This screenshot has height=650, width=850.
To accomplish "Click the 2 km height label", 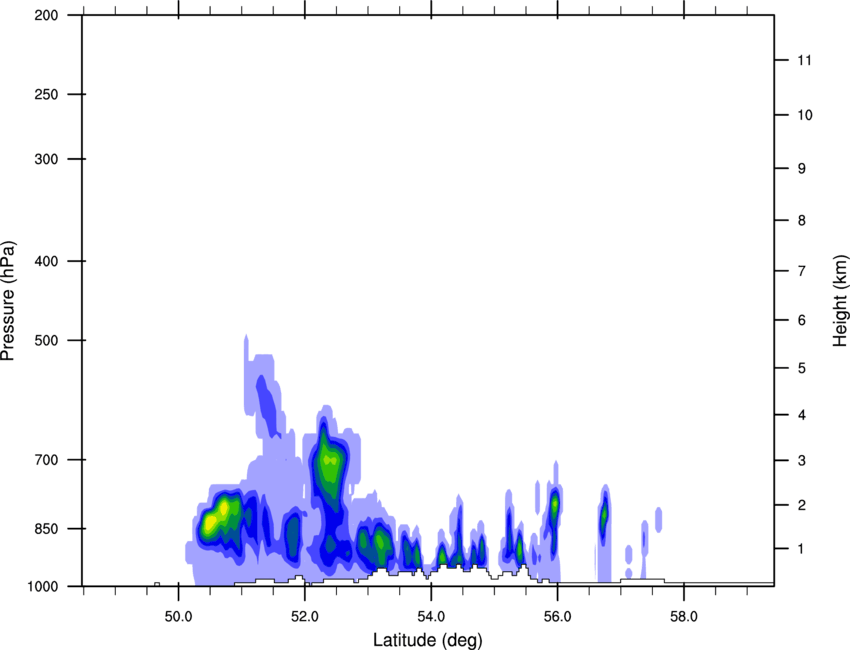I will click(802, 505).
